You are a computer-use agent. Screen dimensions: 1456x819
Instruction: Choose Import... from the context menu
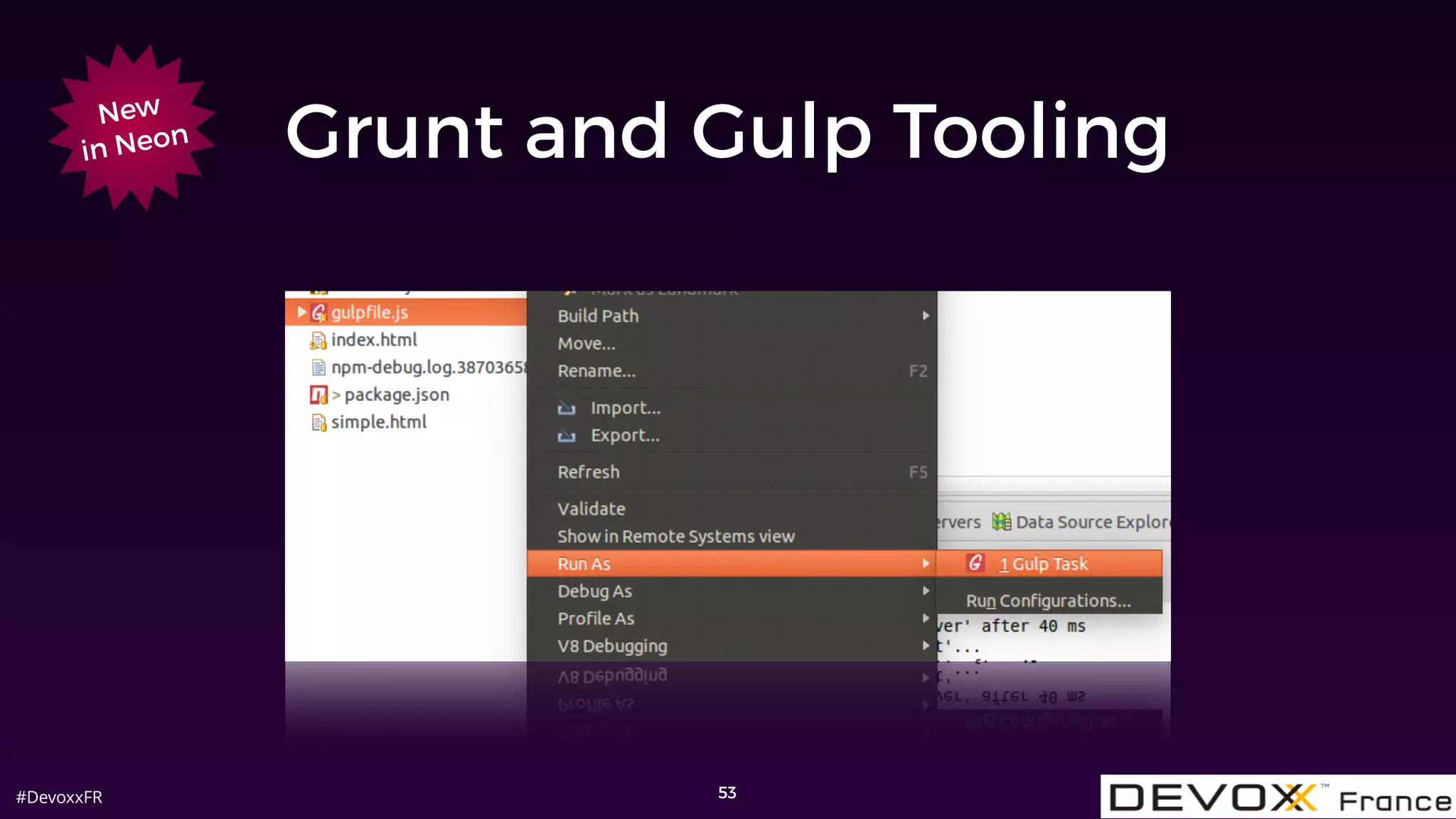point(732,408)
